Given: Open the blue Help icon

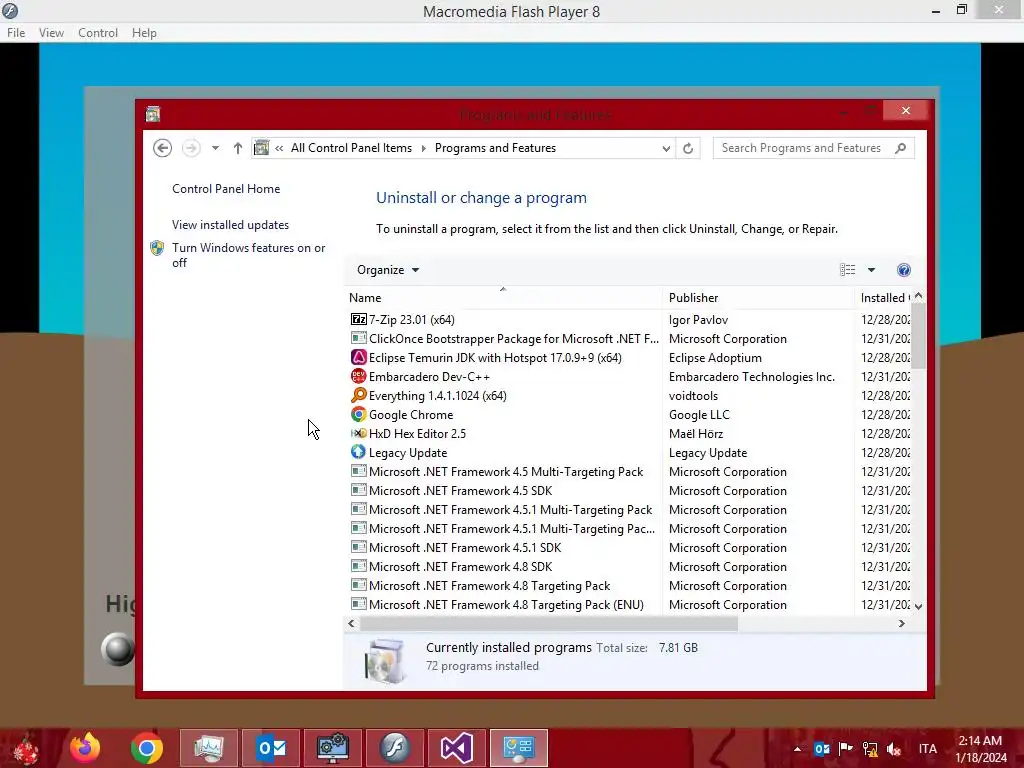Looking at the screenshot, I should coord(904,270).
